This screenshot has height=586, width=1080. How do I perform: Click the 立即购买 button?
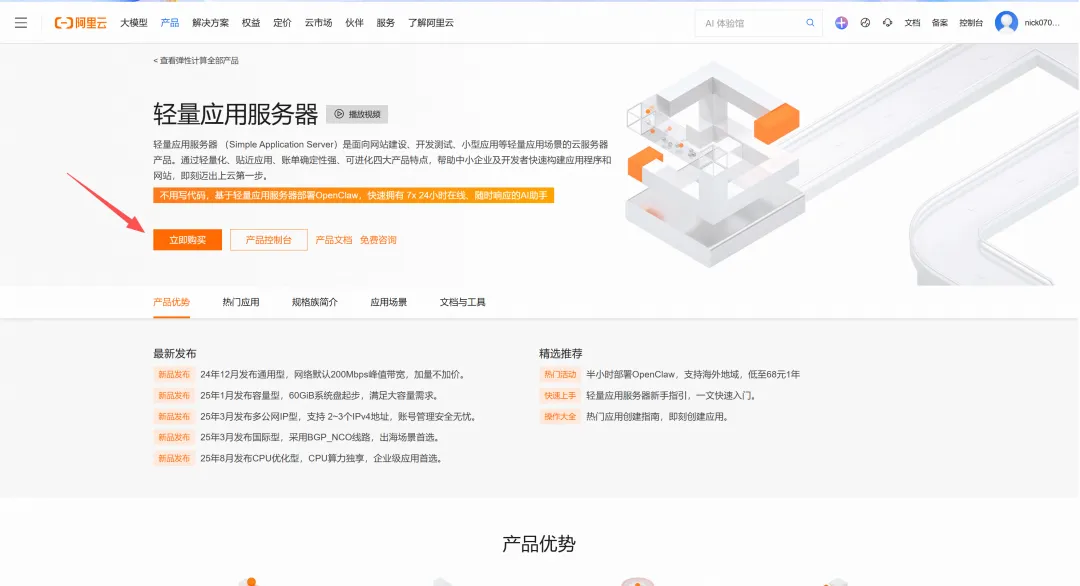[x=187, y=240]
